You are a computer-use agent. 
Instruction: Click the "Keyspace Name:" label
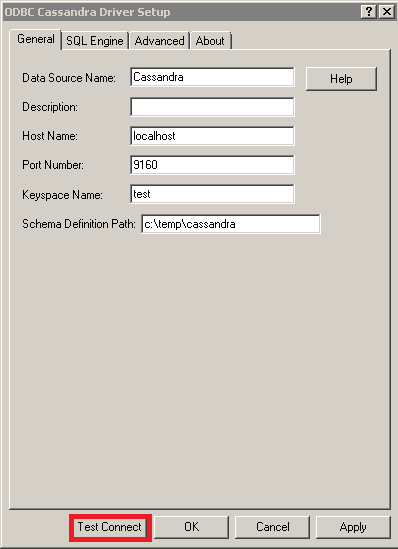click(62, 195)
